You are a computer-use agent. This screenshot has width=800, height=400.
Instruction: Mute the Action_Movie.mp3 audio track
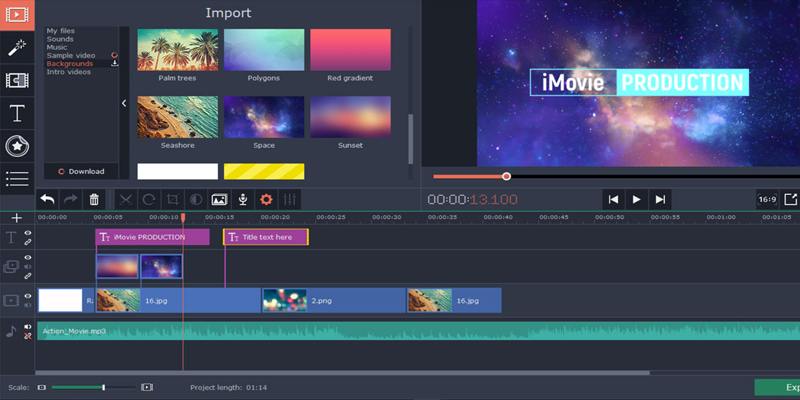(x=28, y=327)
